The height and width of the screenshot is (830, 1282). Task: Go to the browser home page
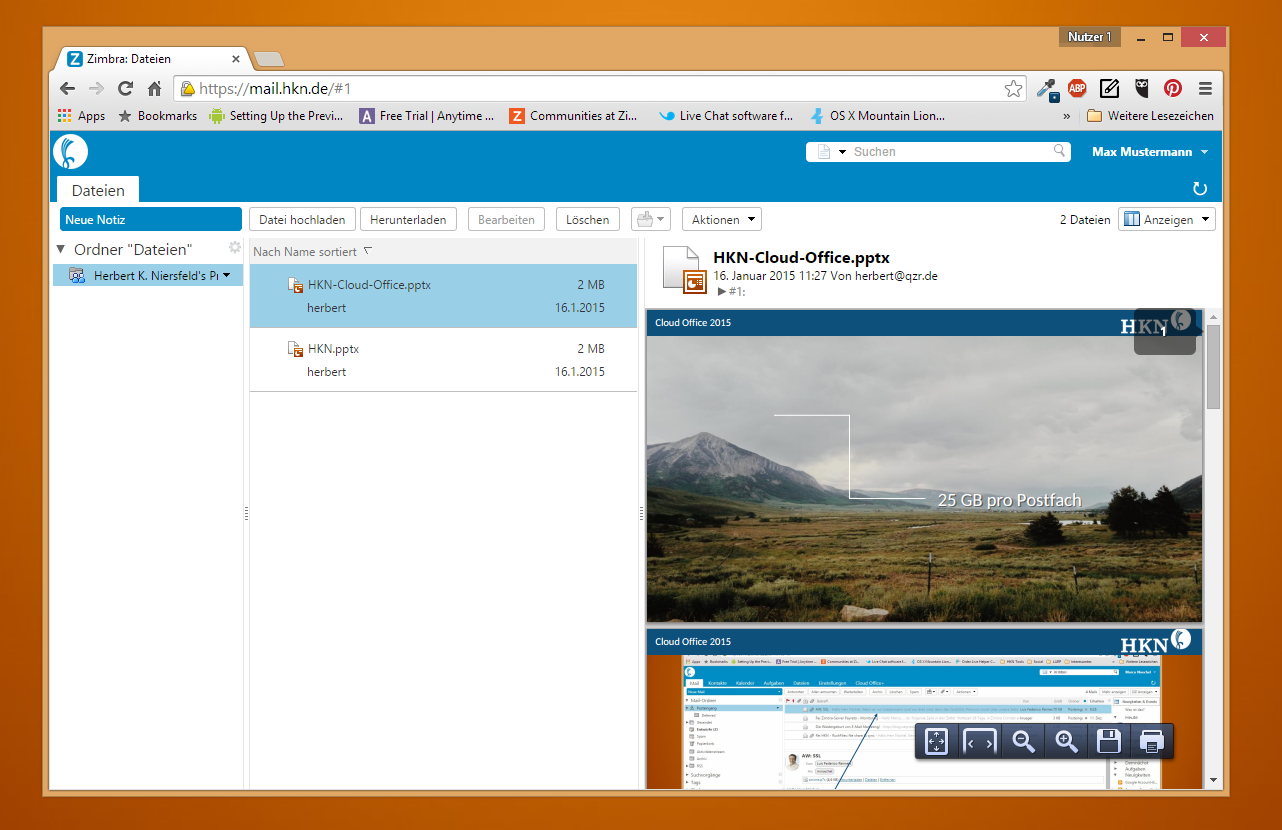(x=154, y=88)
